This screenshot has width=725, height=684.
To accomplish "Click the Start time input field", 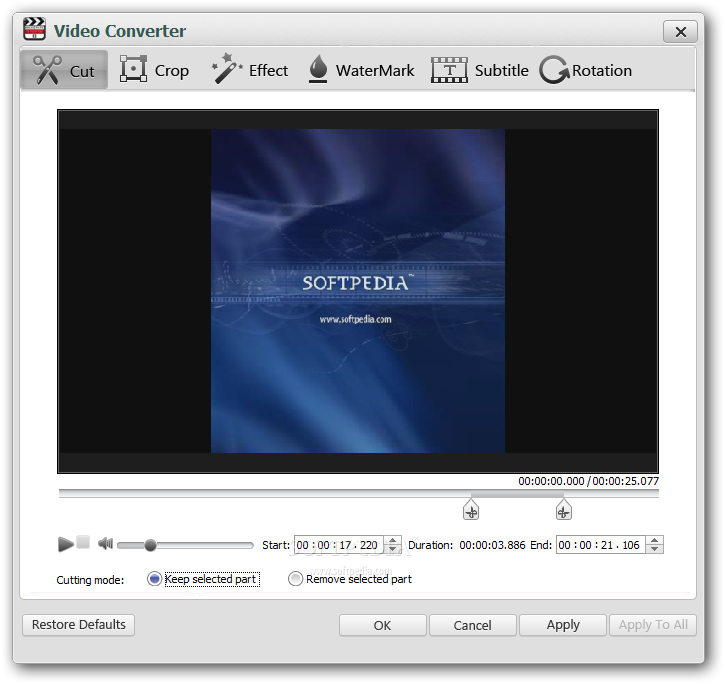I will point(339,545).
